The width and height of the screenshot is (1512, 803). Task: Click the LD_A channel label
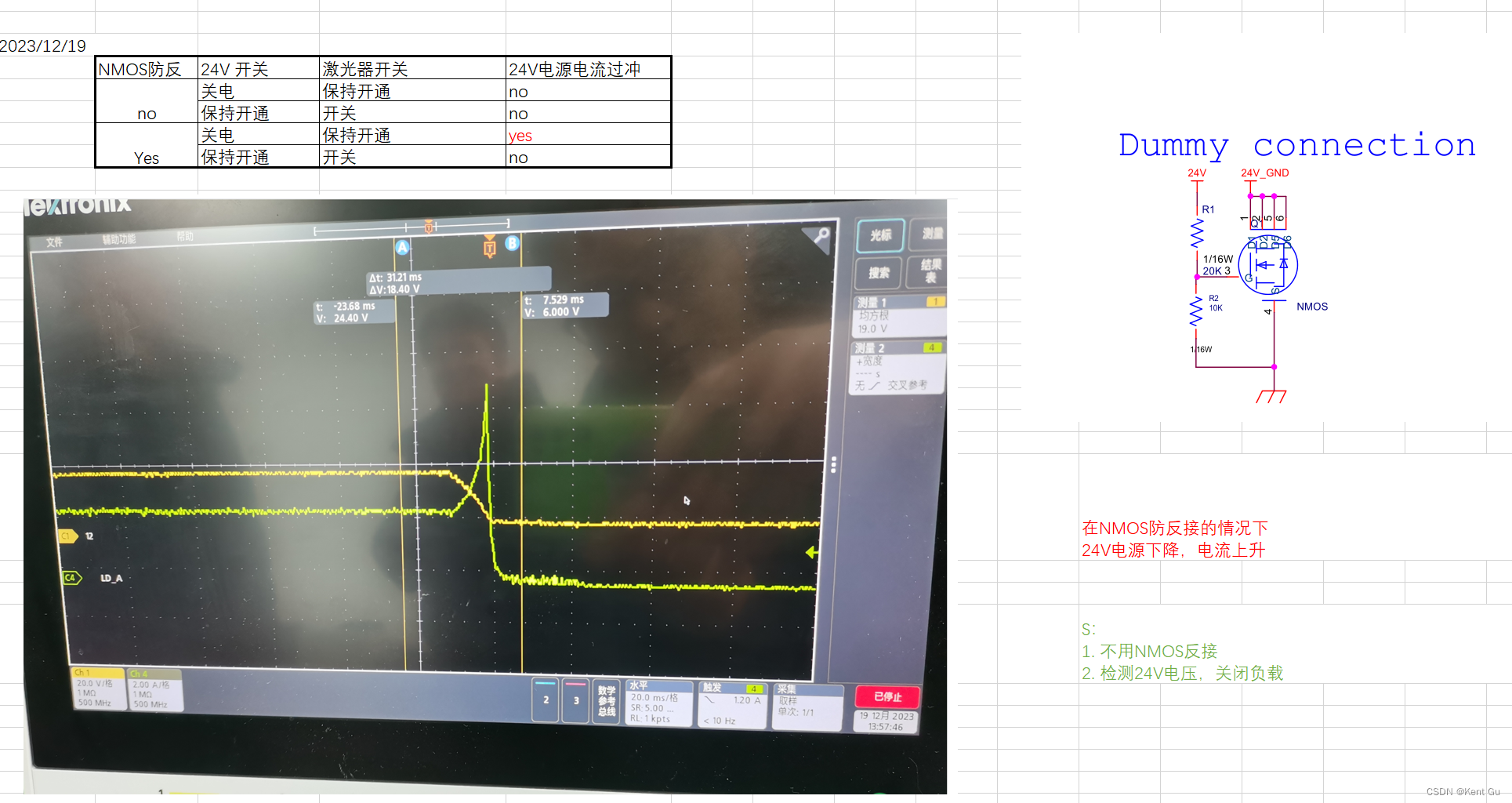(111, 578)
